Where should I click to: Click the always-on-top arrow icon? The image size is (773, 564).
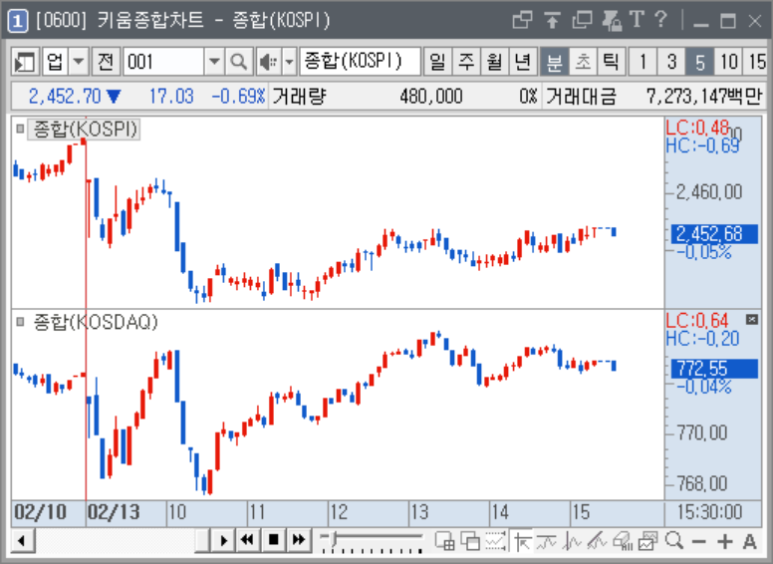552,20
